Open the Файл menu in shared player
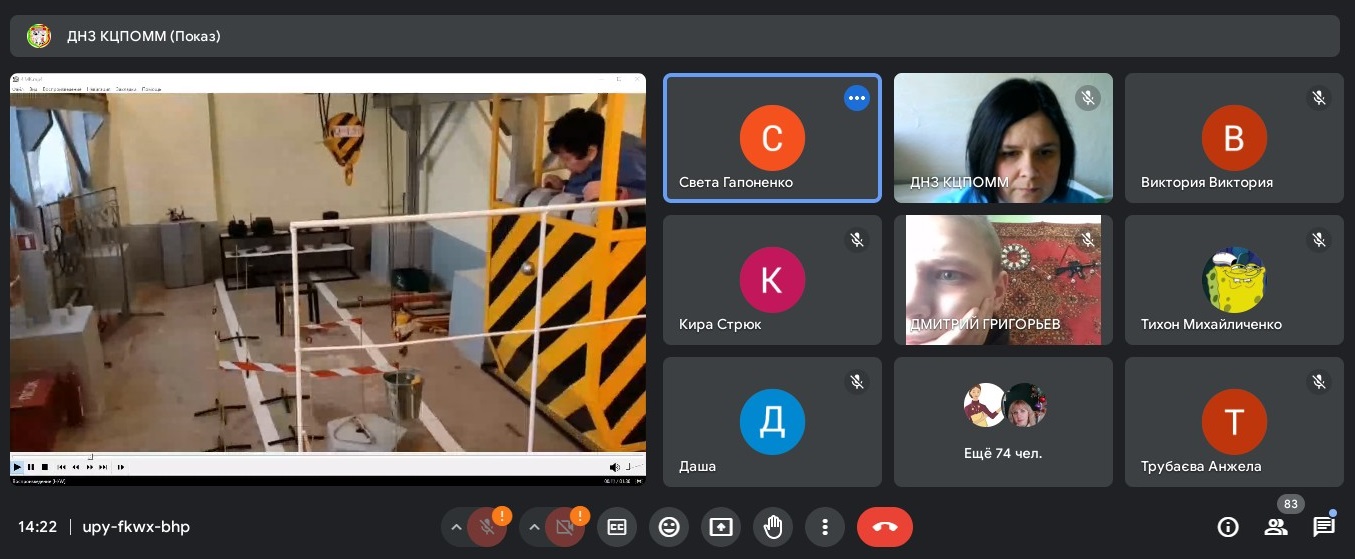 pyautogui.click(x=17, y=89)
